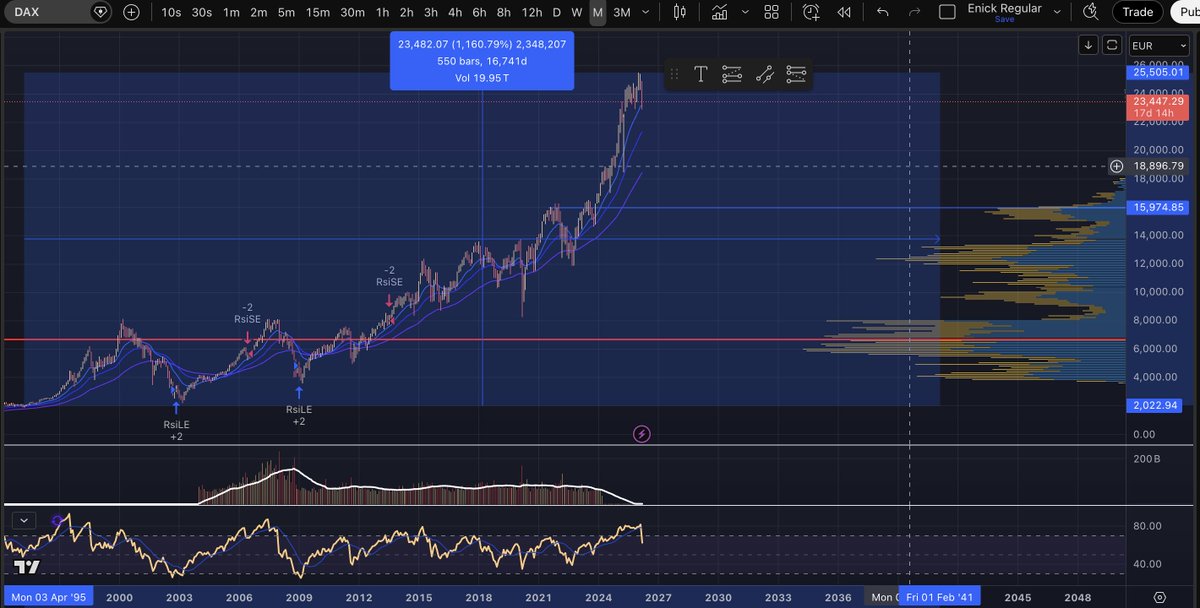Viewport: 1200px width, 608px height.
Task: Click the plus compare symbol icon
Action: [x=132, y=12]
